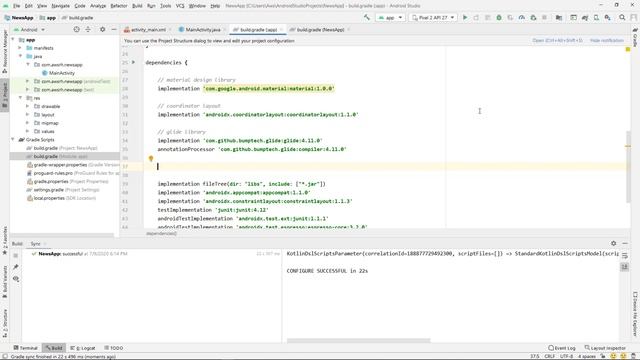The height and width of the screenshot is (360, 640).
Task: Open the Event Log button
Action: pyautogui.click(x=562, y=348)
